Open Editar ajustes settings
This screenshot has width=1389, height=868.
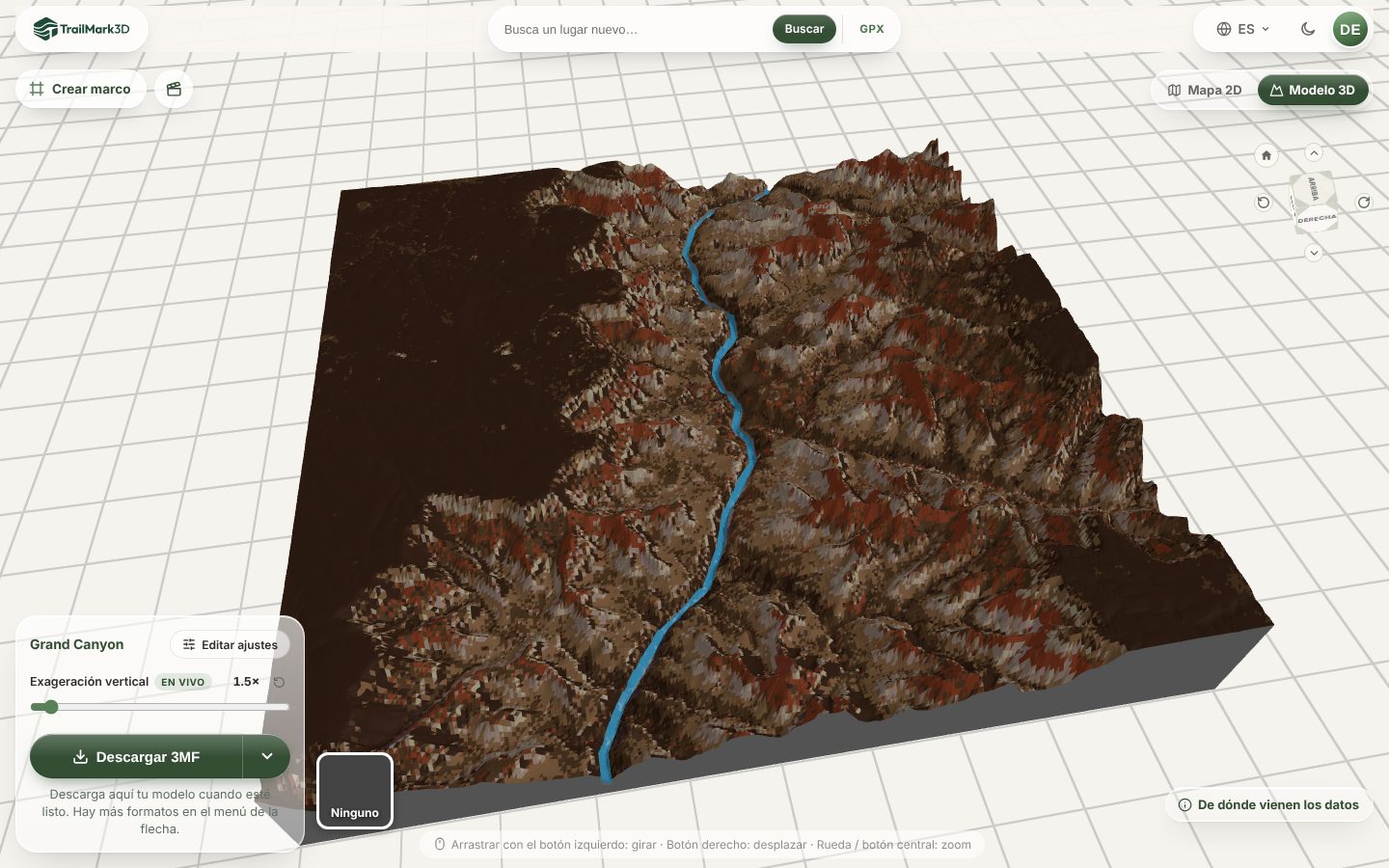tap(230, 644)
